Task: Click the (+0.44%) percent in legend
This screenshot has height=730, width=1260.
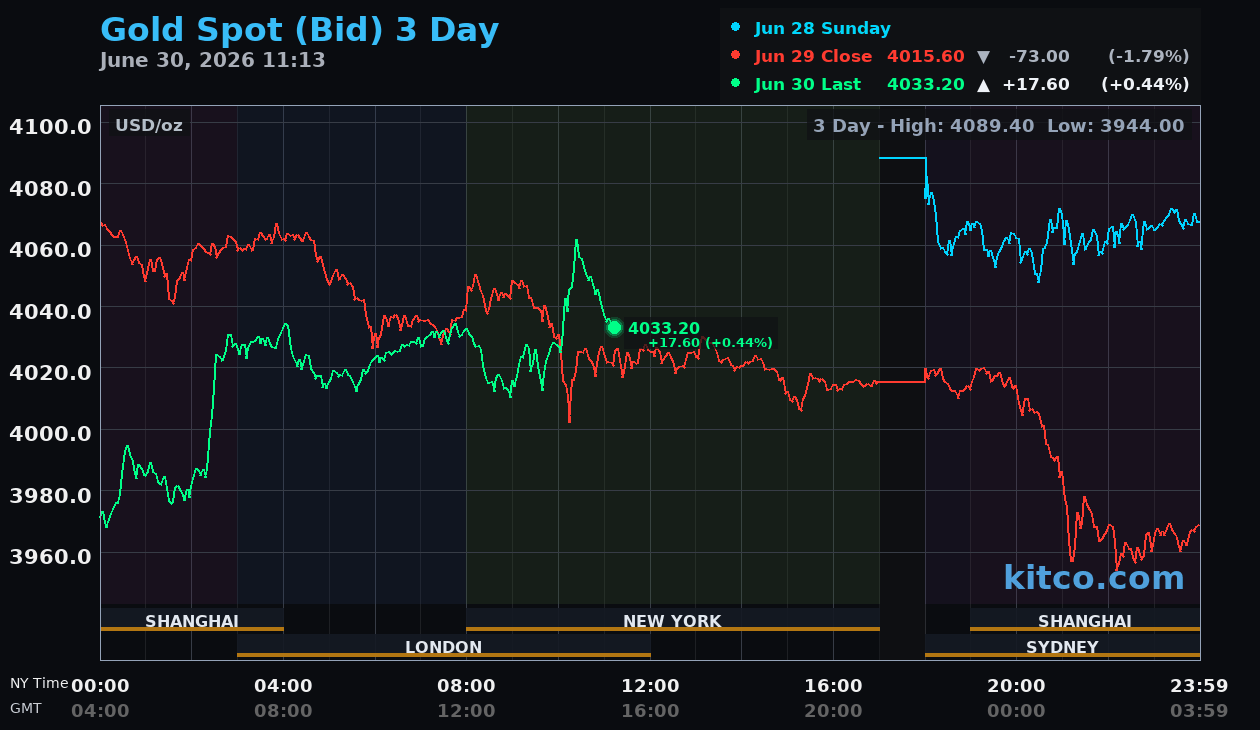Action: tap(1145, 85)
